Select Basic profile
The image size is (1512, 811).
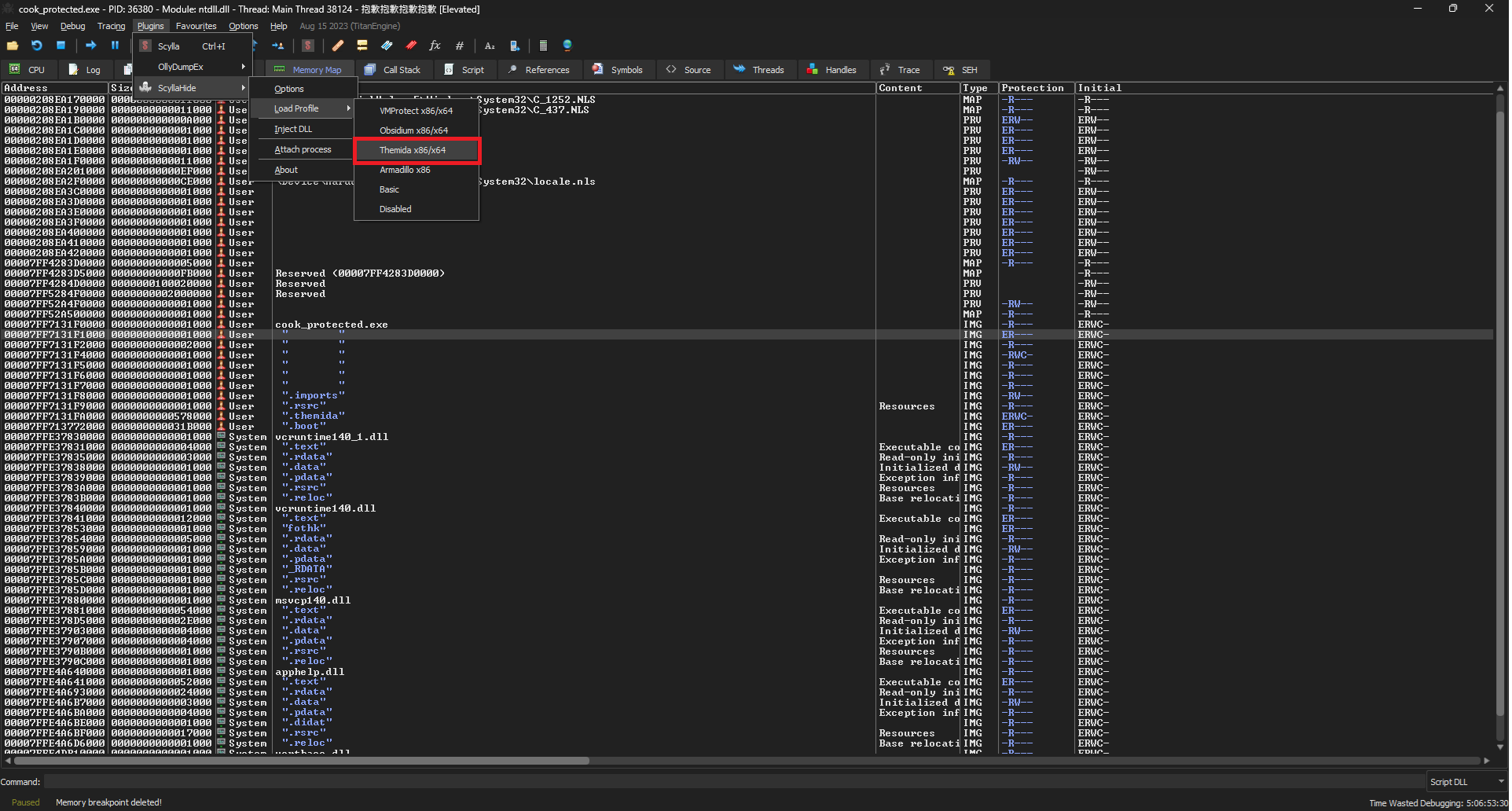point(417,189)
